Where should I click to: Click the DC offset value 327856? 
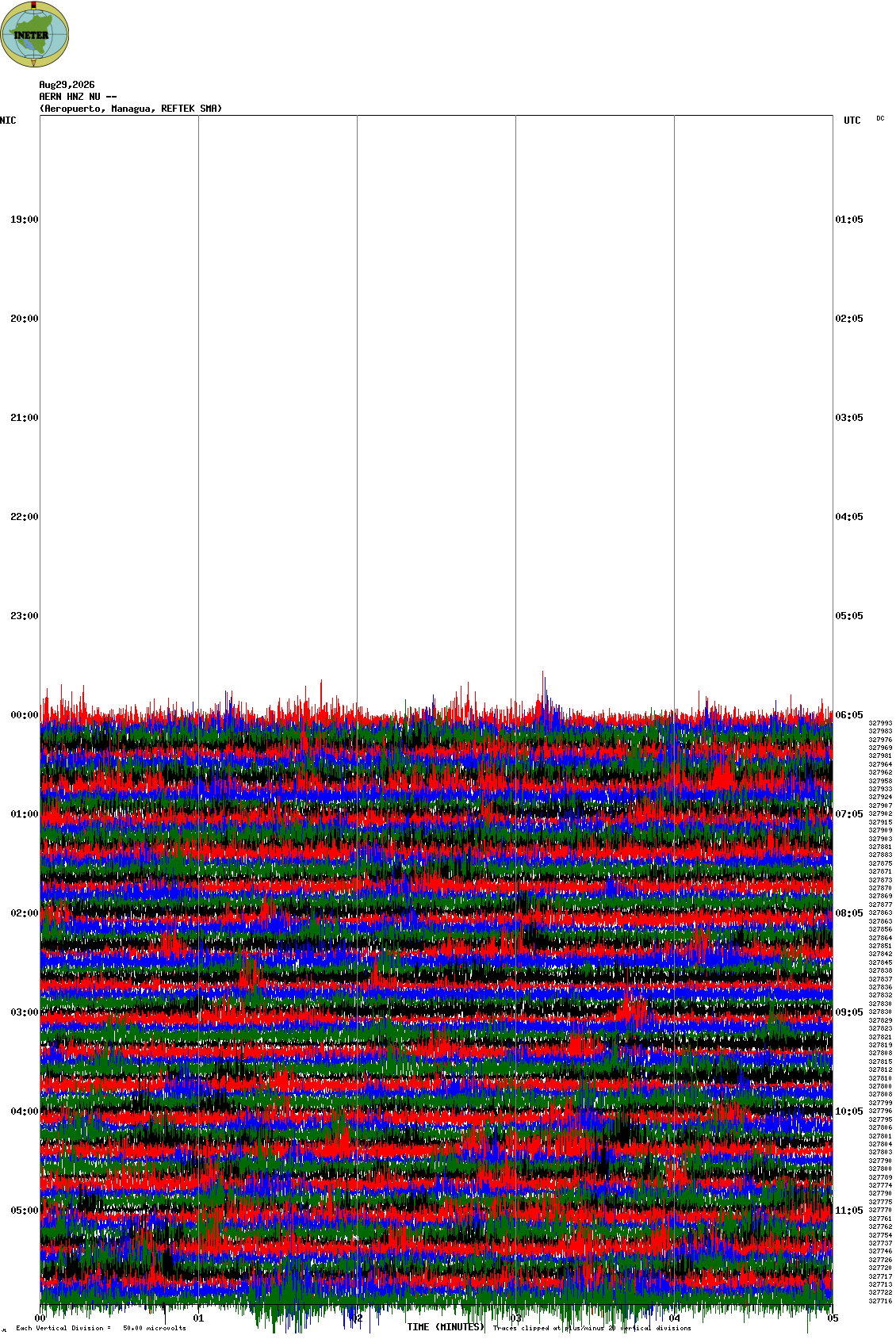click(x=880, y=929)
